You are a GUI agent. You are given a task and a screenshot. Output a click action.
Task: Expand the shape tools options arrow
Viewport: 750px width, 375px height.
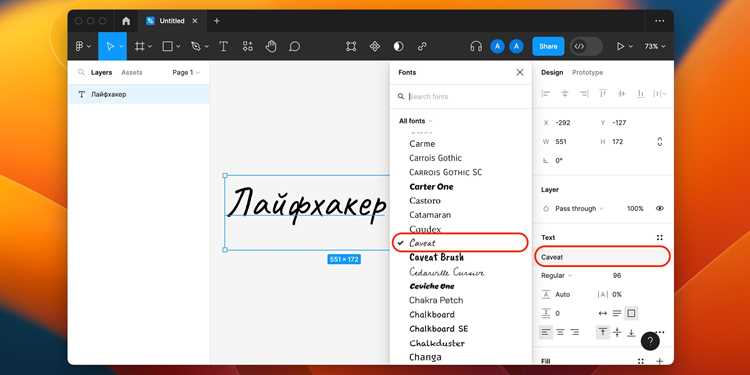pyautogui.click(x=178, y=46)
